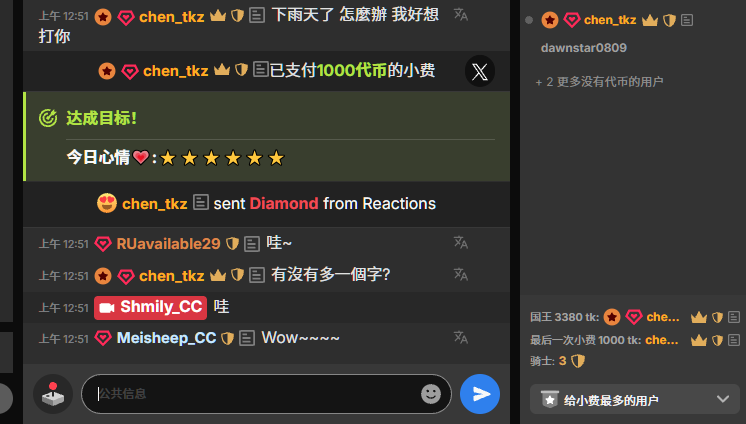Open the joystick games icon beside input

(x=53, y=394)
